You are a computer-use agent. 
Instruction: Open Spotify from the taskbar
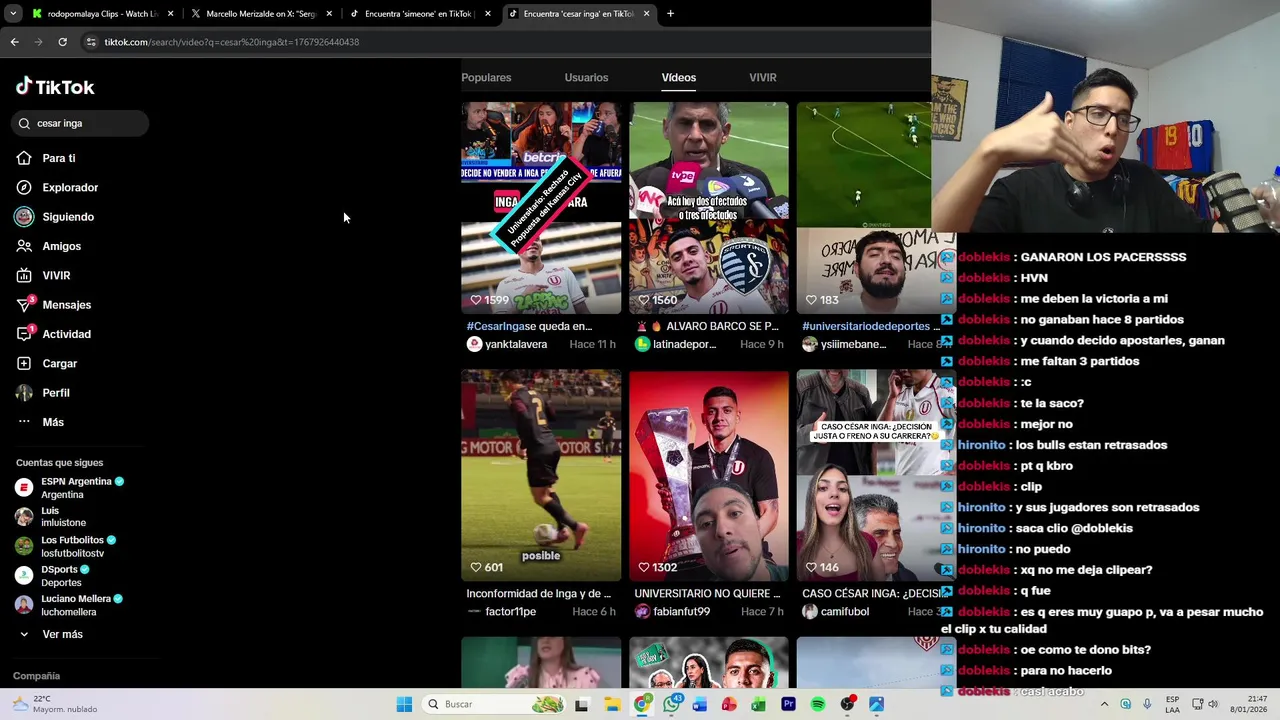tap(818, 704)
